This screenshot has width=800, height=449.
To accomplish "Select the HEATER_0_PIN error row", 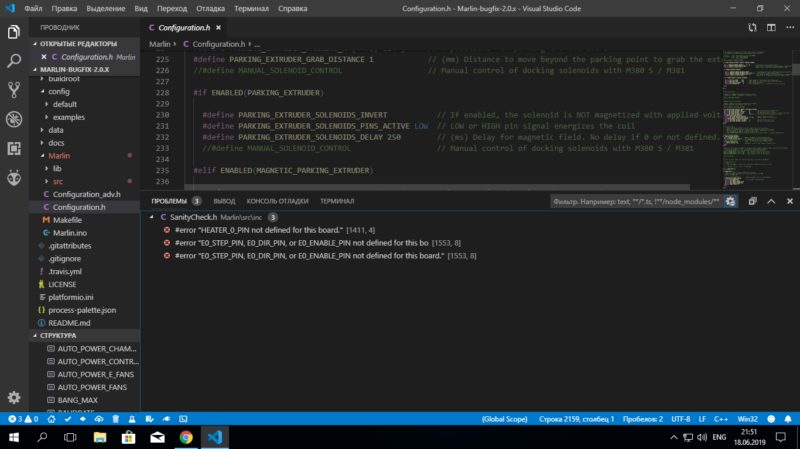I will (469, 230).
